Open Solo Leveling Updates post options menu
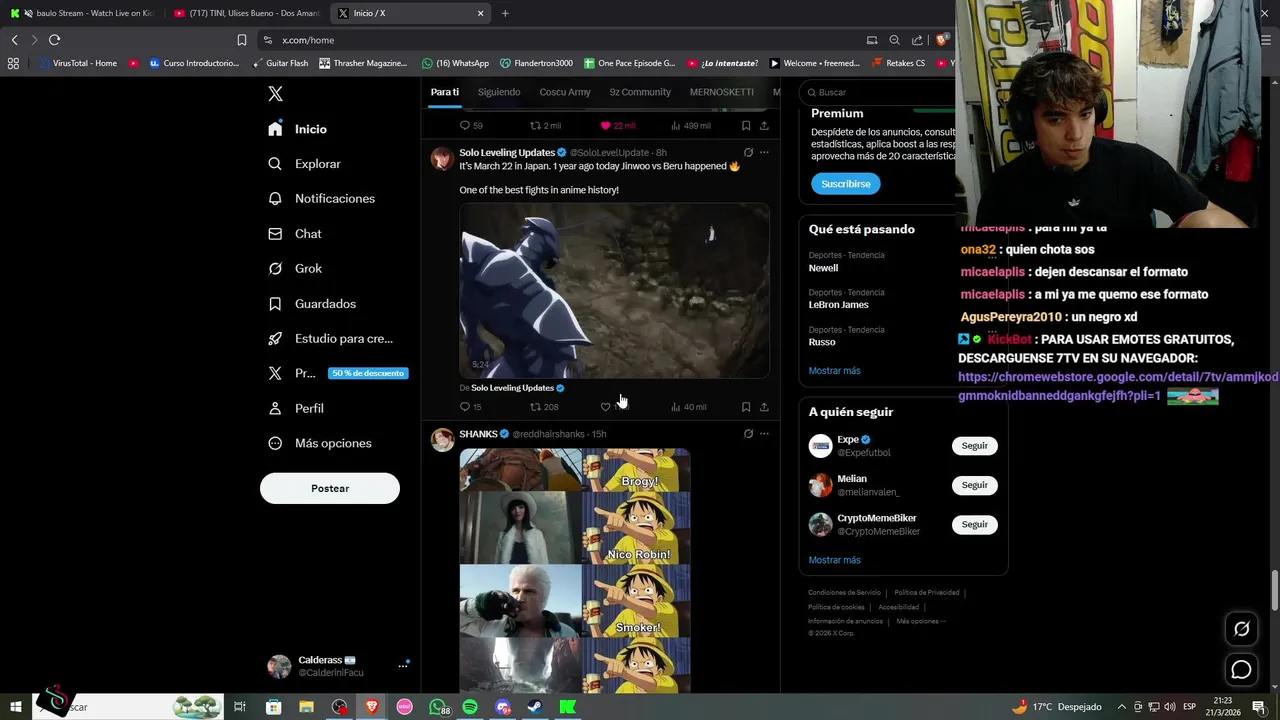Image resolution: width=1280 pixels, height=720 pixels. coord(764,153)
